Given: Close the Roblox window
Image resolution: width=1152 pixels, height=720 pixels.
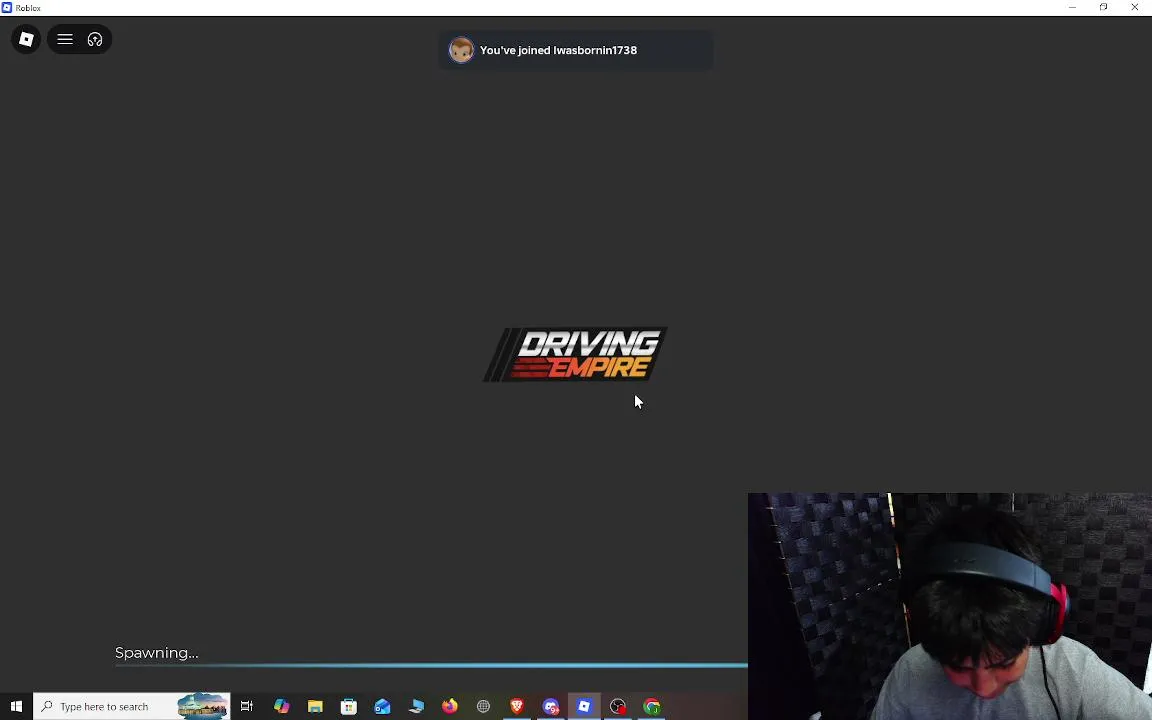Looking at the screenshot, I should coord(1135,7).
